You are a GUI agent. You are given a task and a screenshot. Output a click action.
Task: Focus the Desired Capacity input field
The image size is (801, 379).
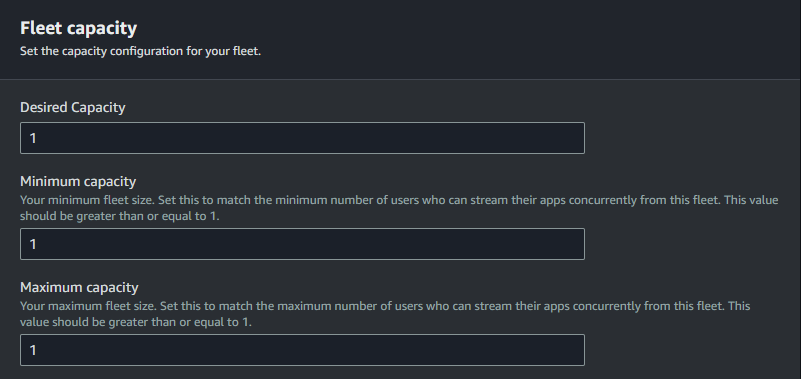click(302, 138)
